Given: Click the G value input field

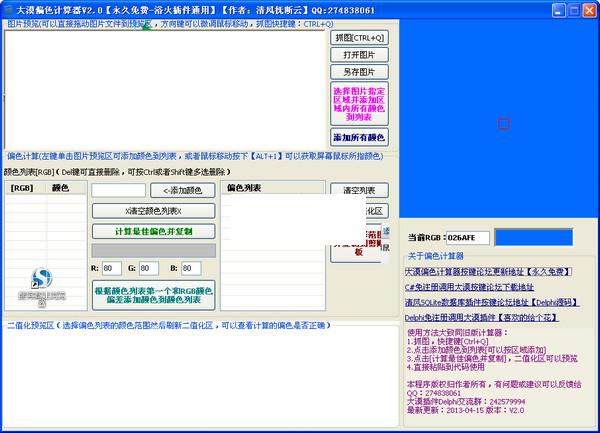Looking at the screenshot, I should [149, 268].
